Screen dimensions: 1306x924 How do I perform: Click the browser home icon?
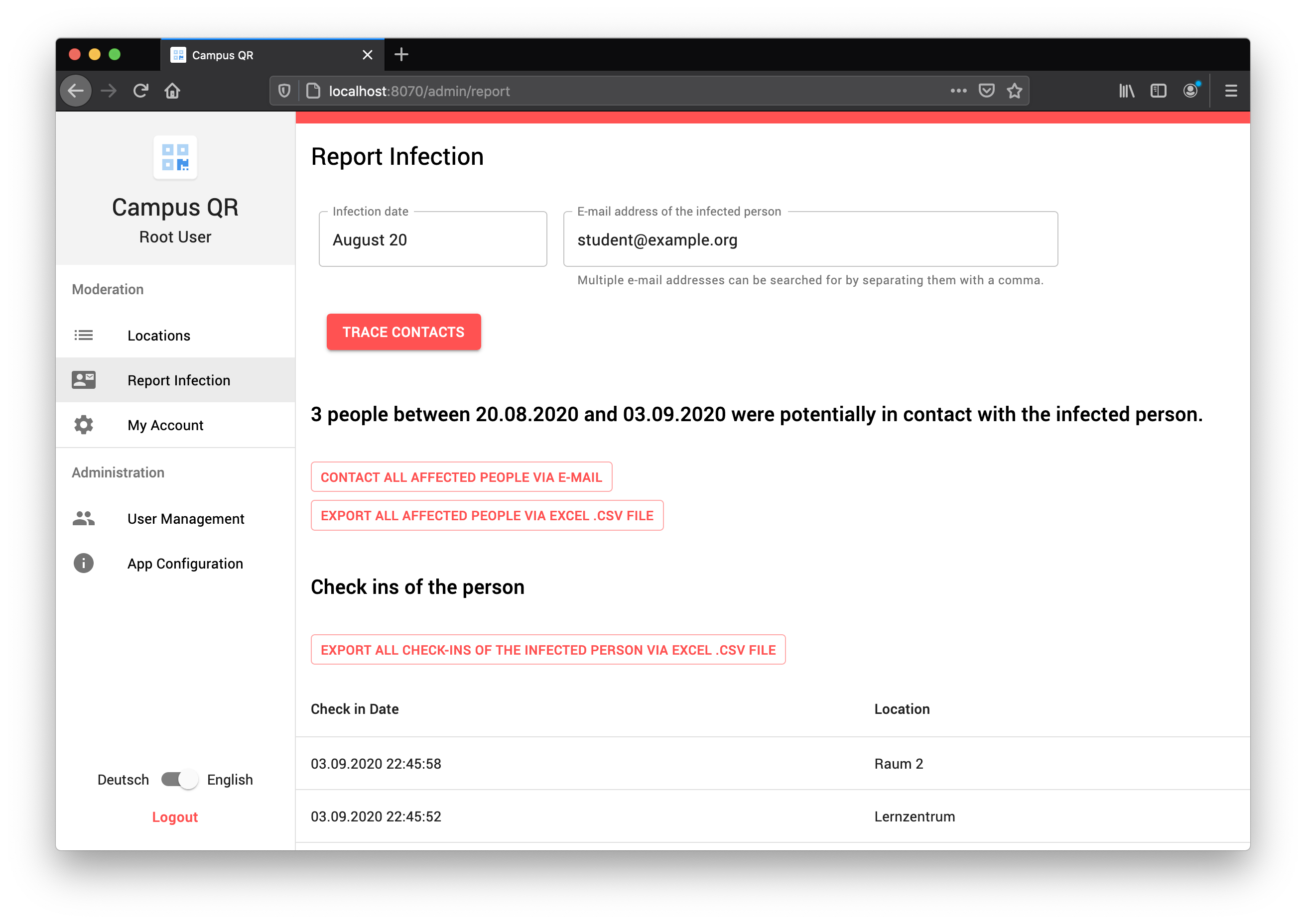pyautogui.click(x=172, y=91)
